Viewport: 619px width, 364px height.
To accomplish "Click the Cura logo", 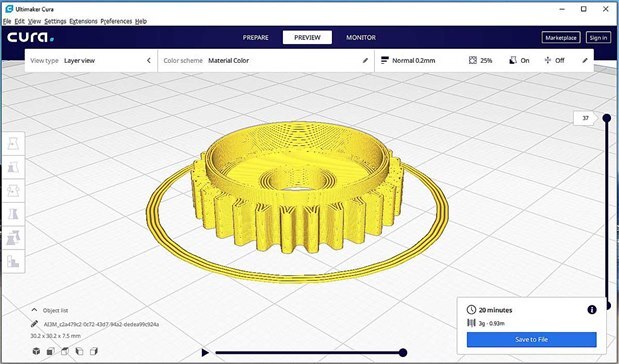I will 31,38.
